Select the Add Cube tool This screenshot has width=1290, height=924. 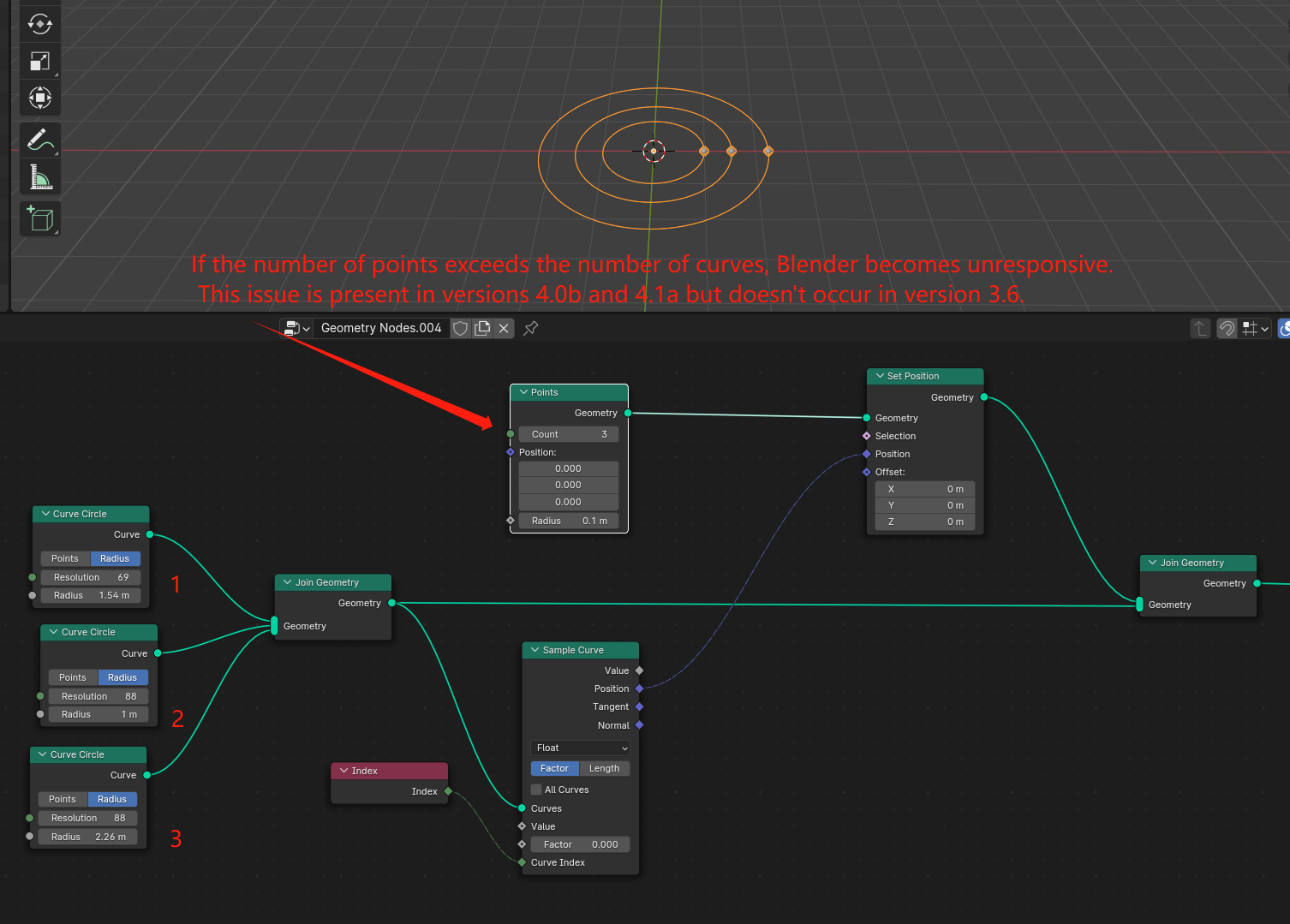tap(40, 219)
